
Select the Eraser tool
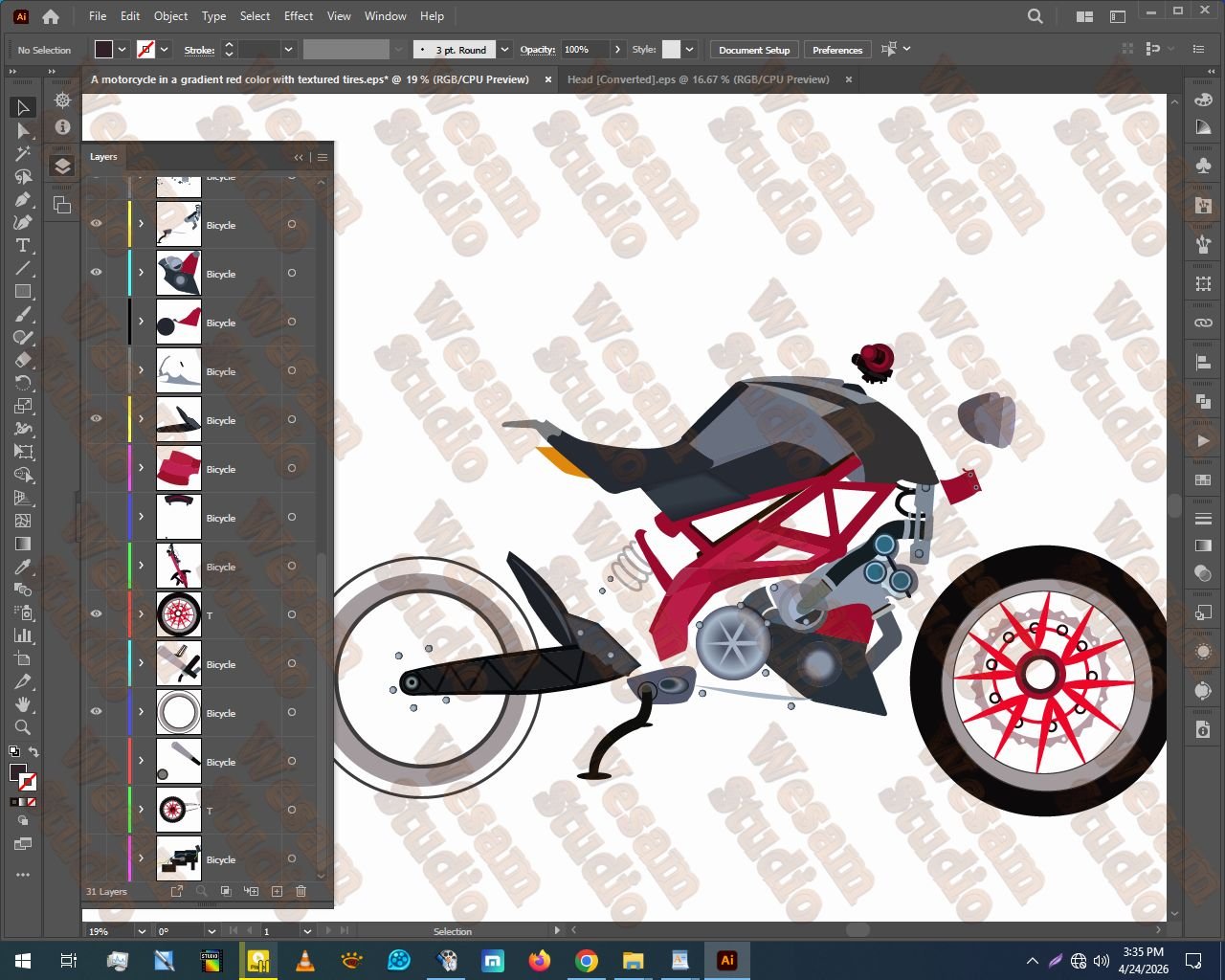click(24, 360)
